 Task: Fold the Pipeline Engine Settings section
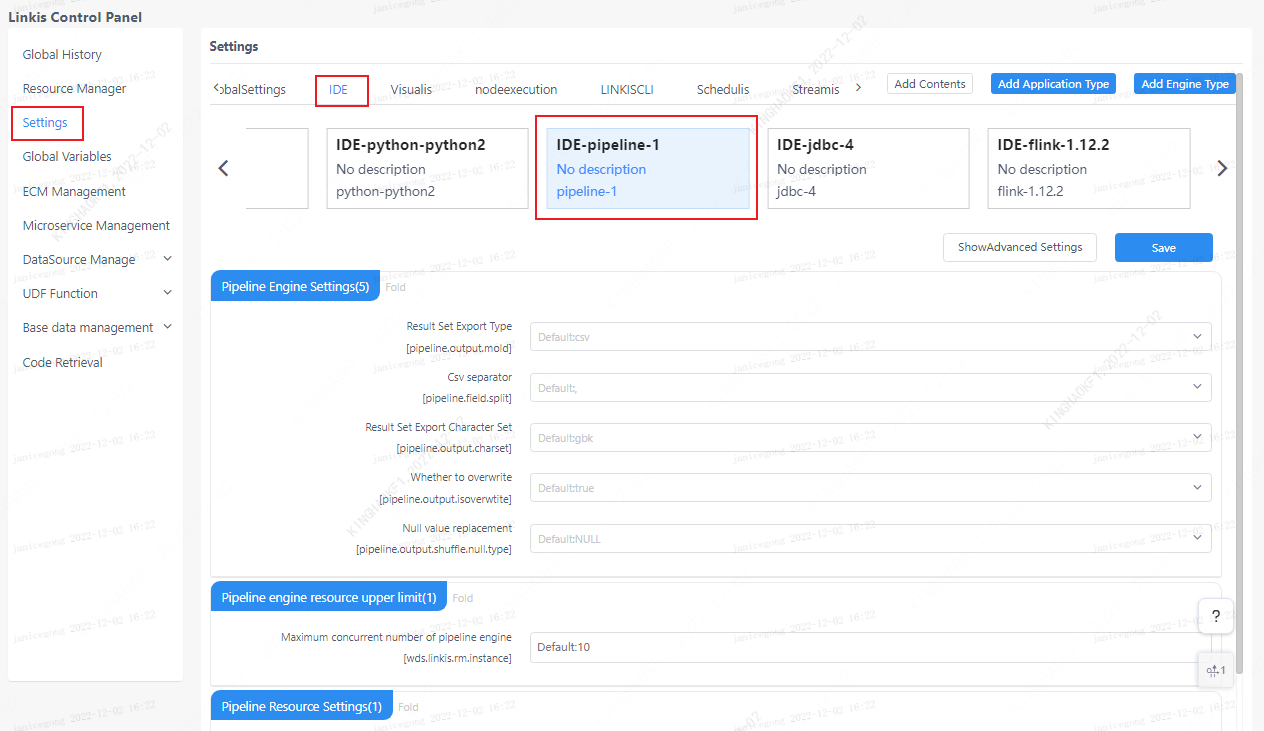pyautogui.click(x=395, y=287)
